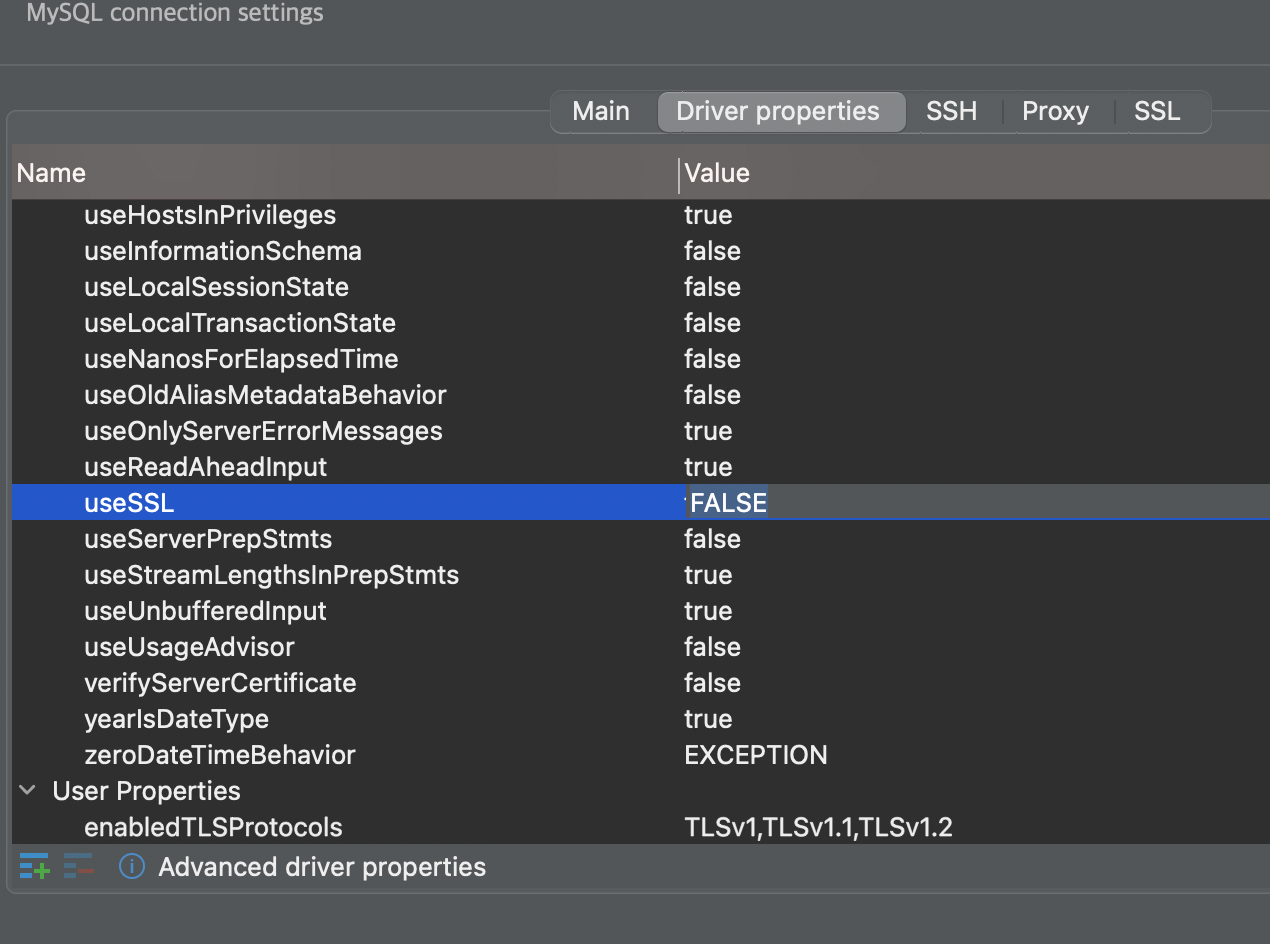Select the useInformationSchema property
The height and width of the screenshot is (944, 1270).
pyautogui.click(x=223, y=251)
